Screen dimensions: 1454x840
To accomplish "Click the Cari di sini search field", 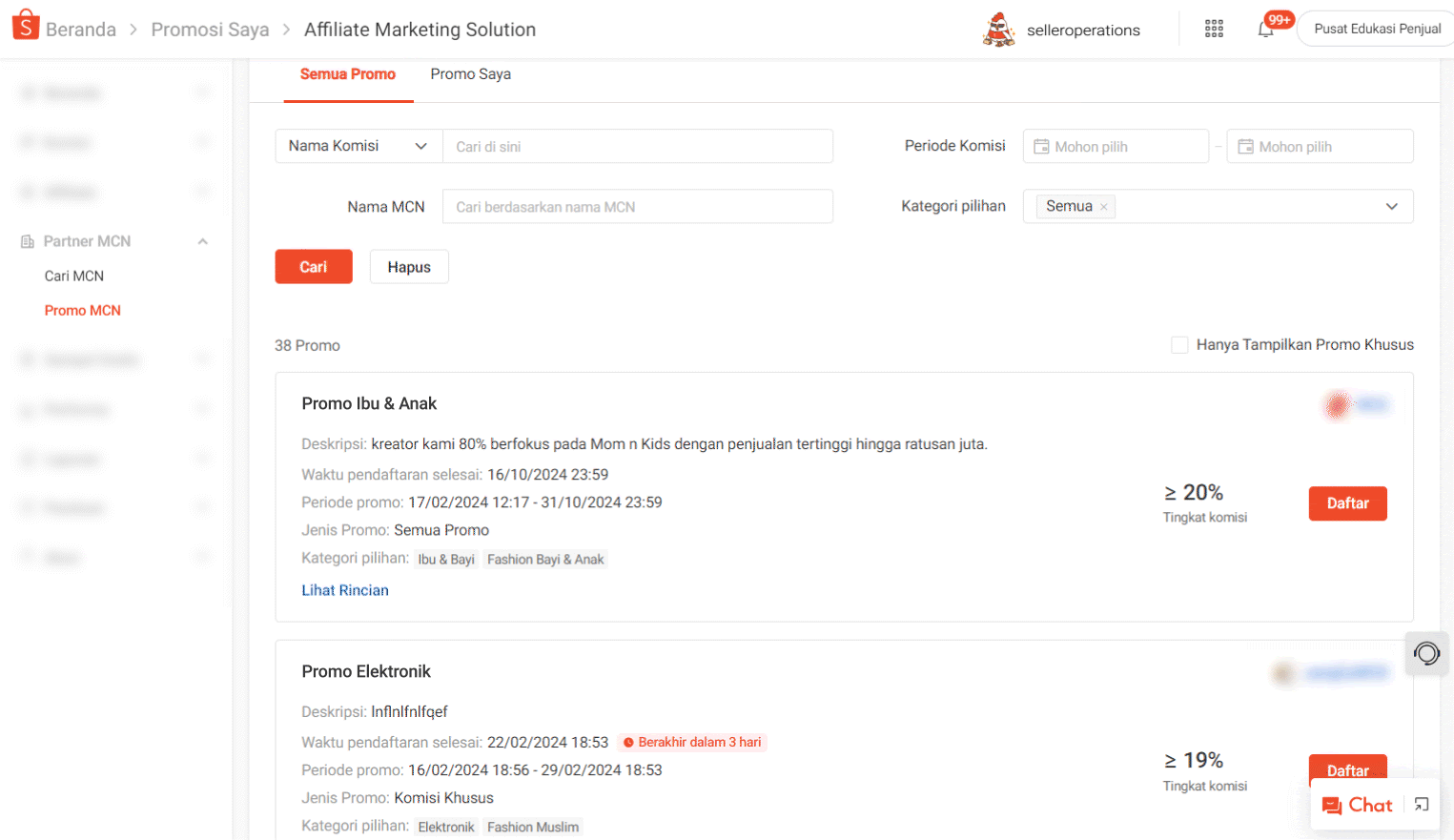I will [638, 146].
